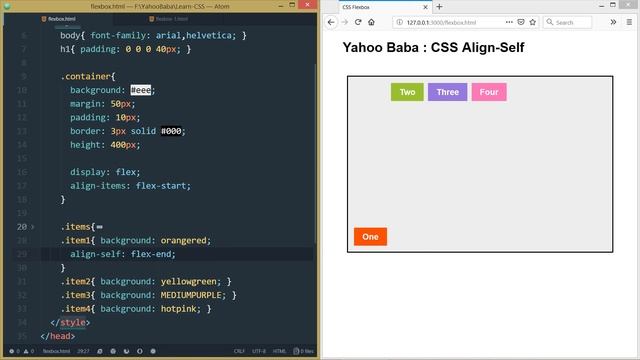Click the purple Three box

(447, 92)
